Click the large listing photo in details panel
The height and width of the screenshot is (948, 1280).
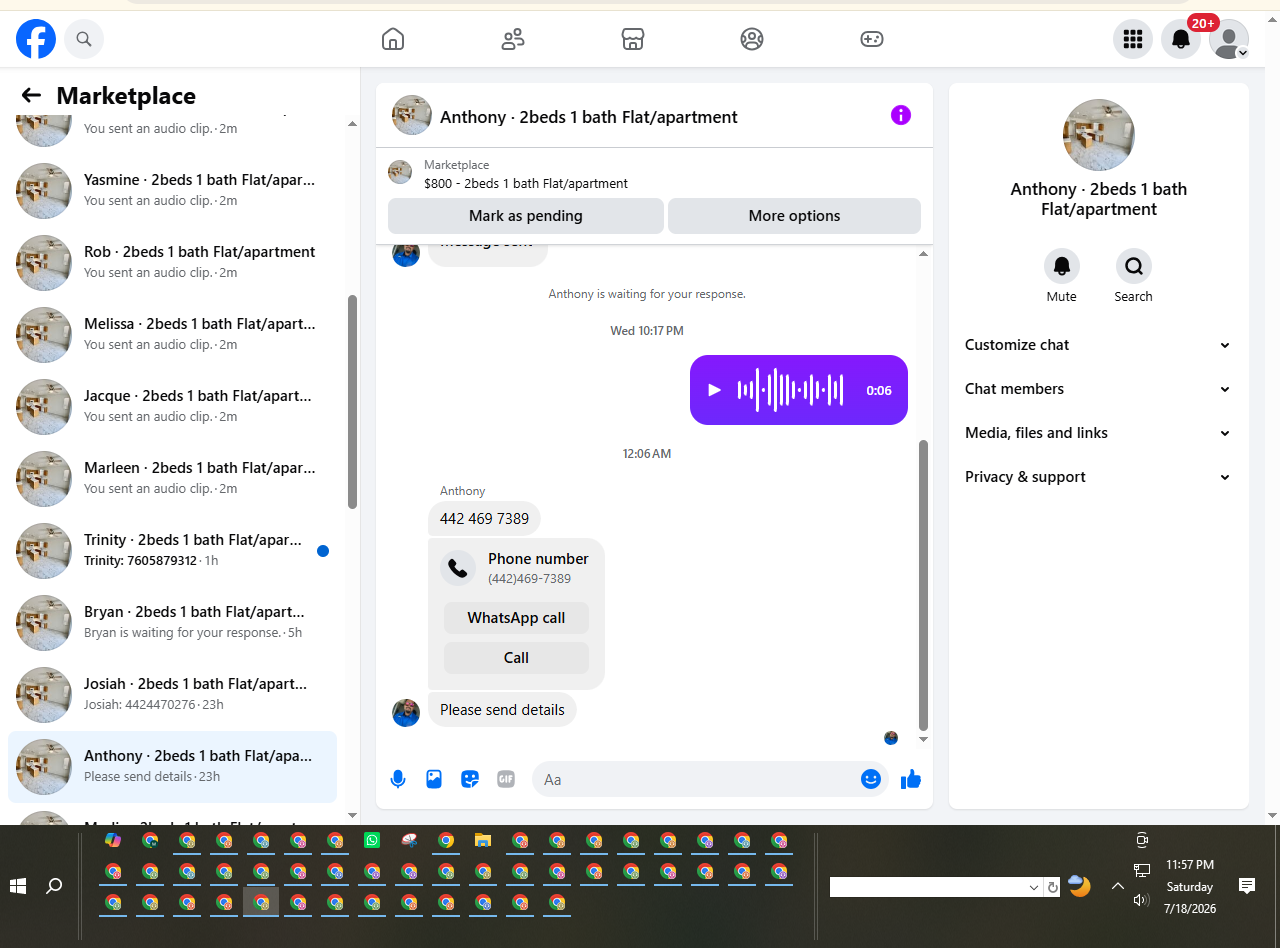pyautogui.click(x=1099, y=135)
